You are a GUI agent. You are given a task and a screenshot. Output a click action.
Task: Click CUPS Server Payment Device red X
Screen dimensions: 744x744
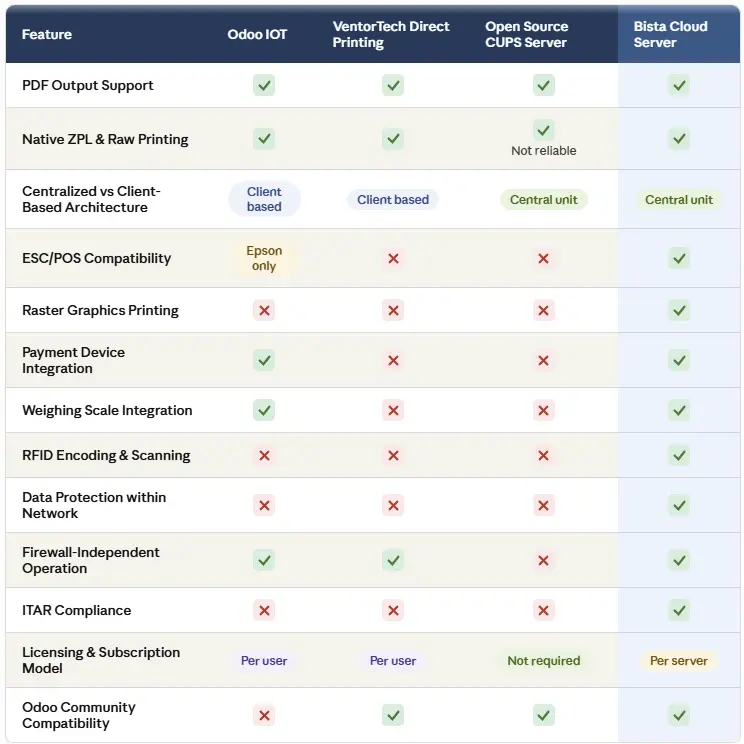click(x=543, y=360)
